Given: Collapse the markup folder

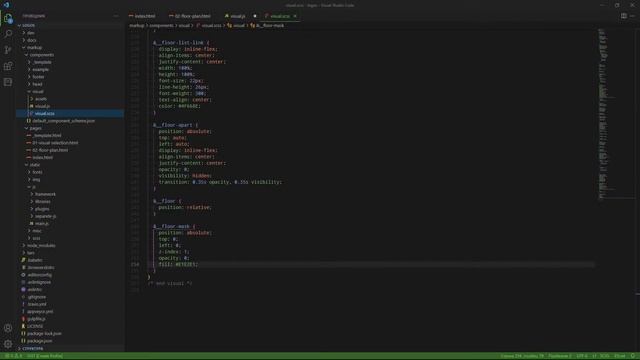Looking at the screenshot, I should tap(34, 48).
